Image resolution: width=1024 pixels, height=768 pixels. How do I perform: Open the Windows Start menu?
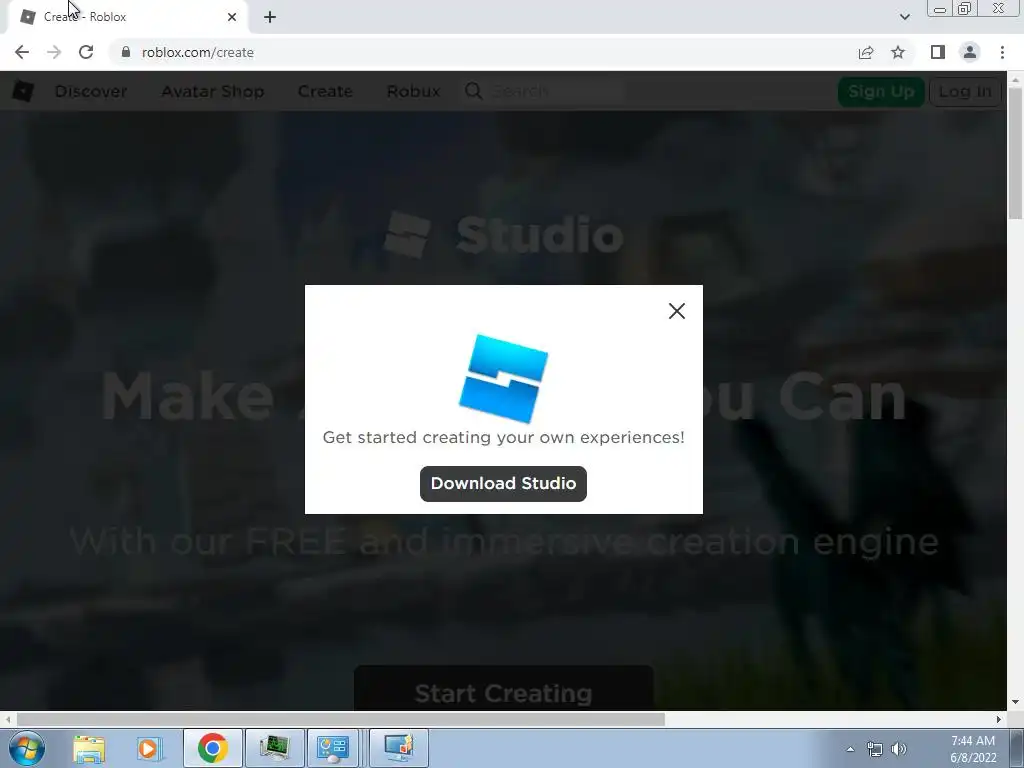pyautogui.click(x=27, y=748)
